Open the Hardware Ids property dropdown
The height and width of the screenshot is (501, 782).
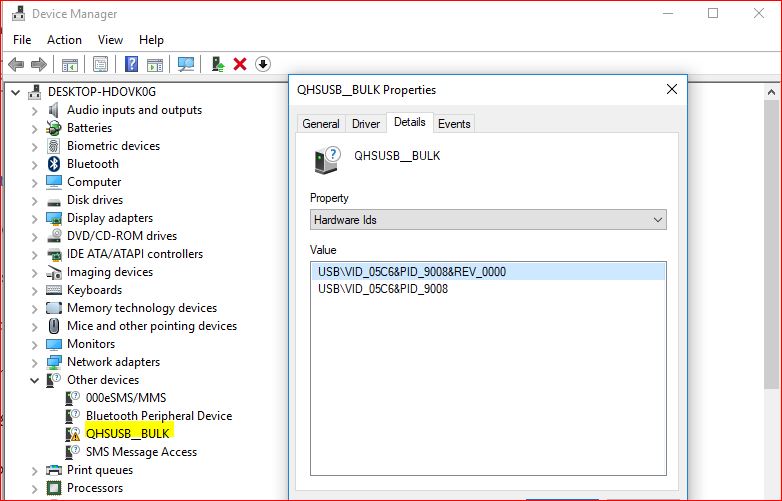488,220
